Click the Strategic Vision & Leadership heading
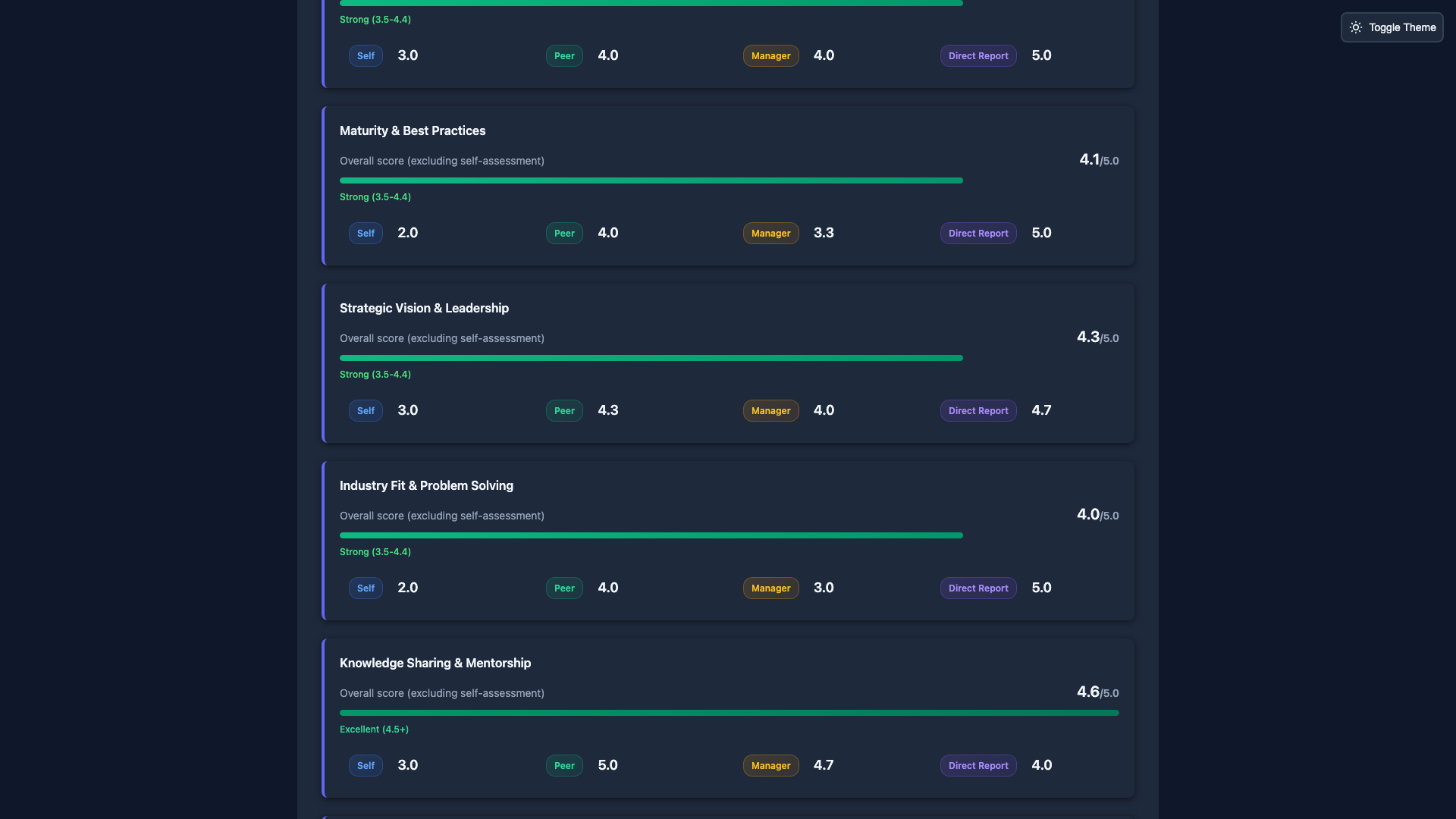 coord(424,308)
